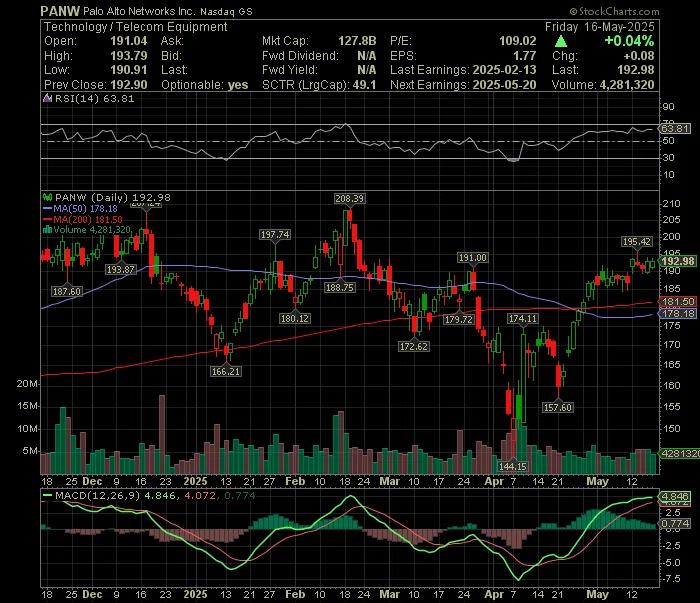Click the 208.39 high price label
This screenshot has width=700, height=603.
[350, 198]
